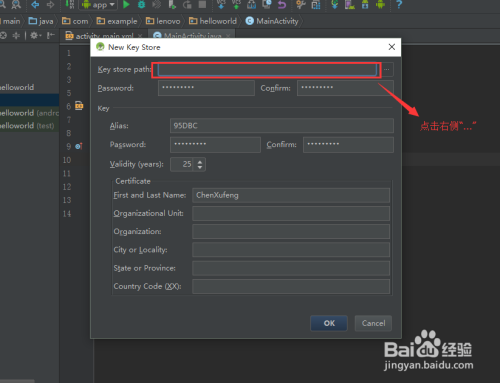Click the Country Code (XX) field
This screenshot has height=383, width=500.
tap(291, 286)
